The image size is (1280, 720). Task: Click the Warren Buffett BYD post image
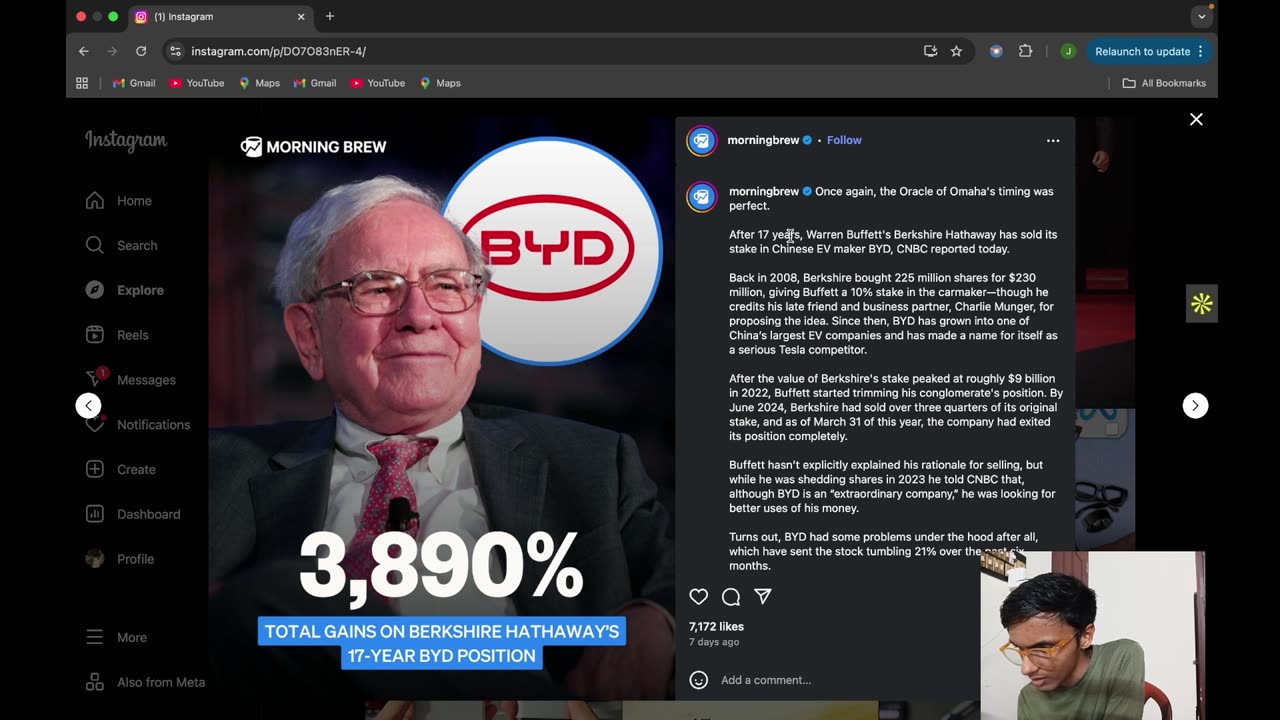[x=441, y=408]
